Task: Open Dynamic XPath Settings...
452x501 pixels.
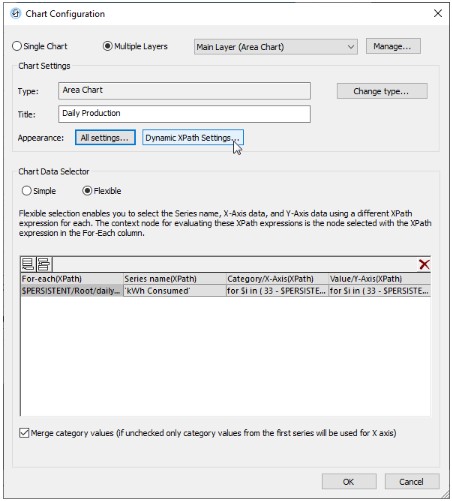Action: click(193, 137)
